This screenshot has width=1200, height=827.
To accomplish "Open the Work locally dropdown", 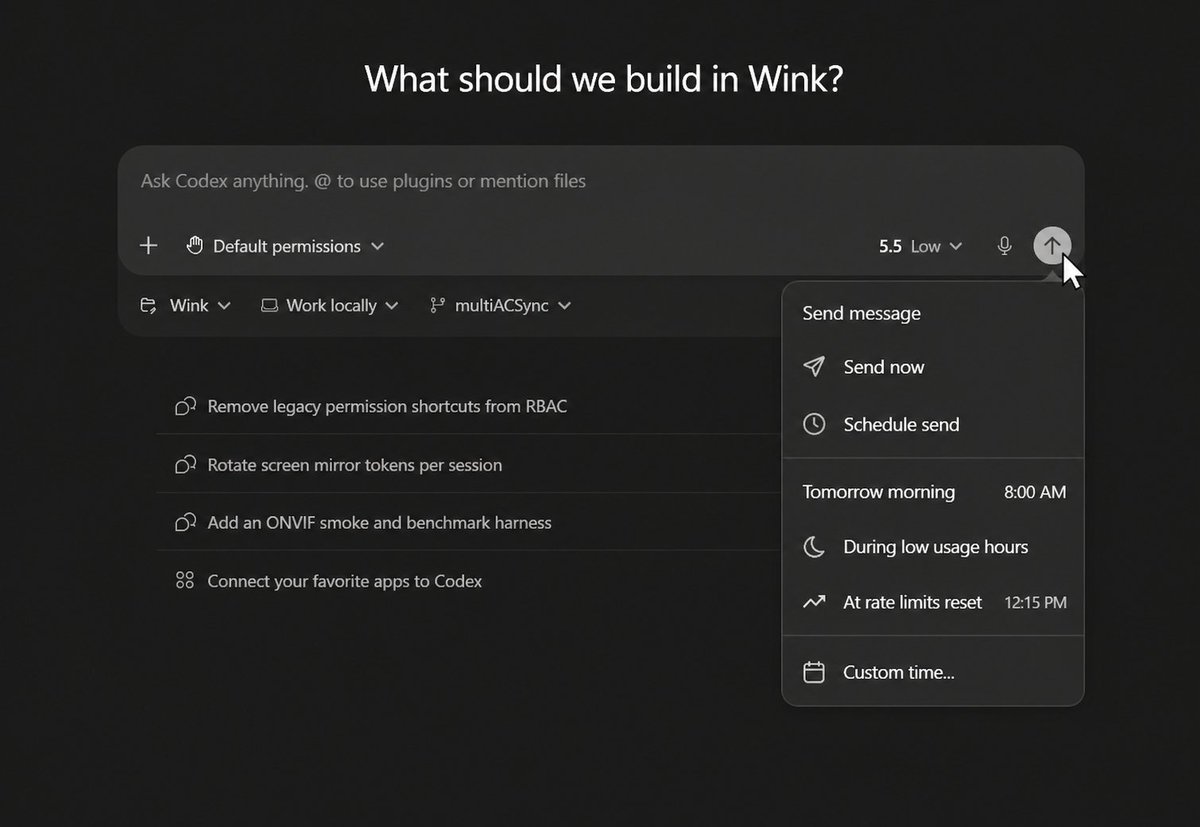I will click(330, 306).
